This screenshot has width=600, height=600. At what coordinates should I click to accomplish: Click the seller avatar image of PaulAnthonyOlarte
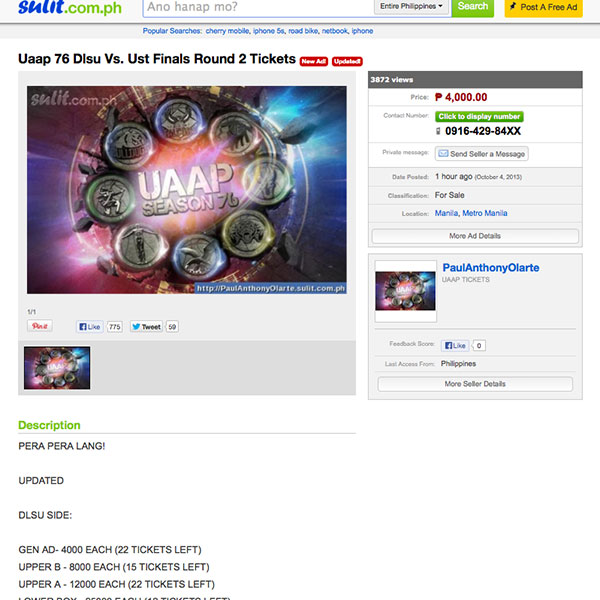pyautogui.click(x=406, y=291)
